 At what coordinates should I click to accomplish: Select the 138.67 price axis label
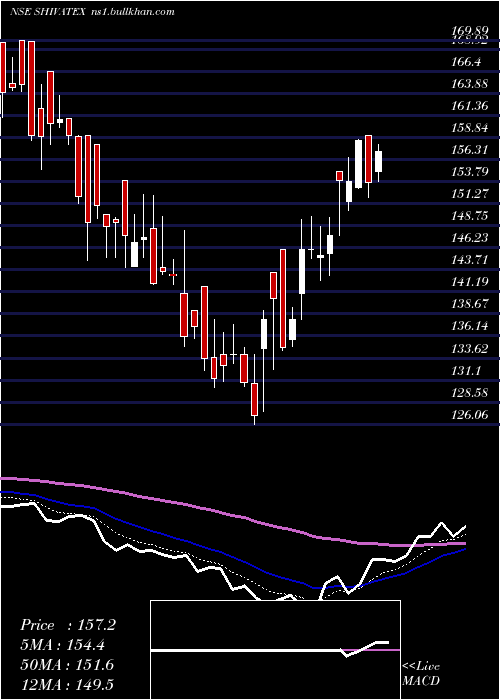point(469,304)
